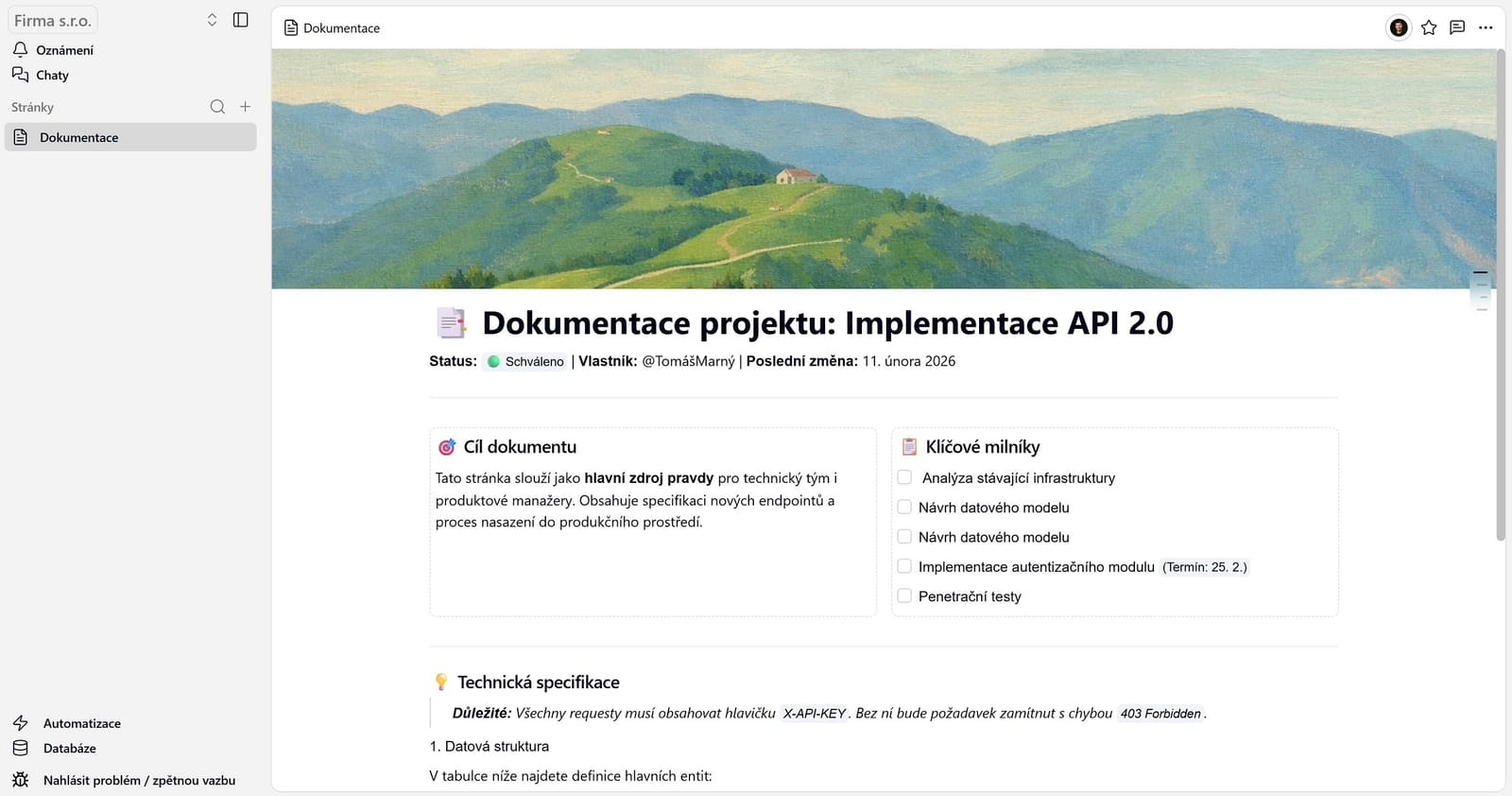Viewport: 1512px width, 796px height.
Task: Open Automatizace in the sidebar
Action: tap(81, 723)
